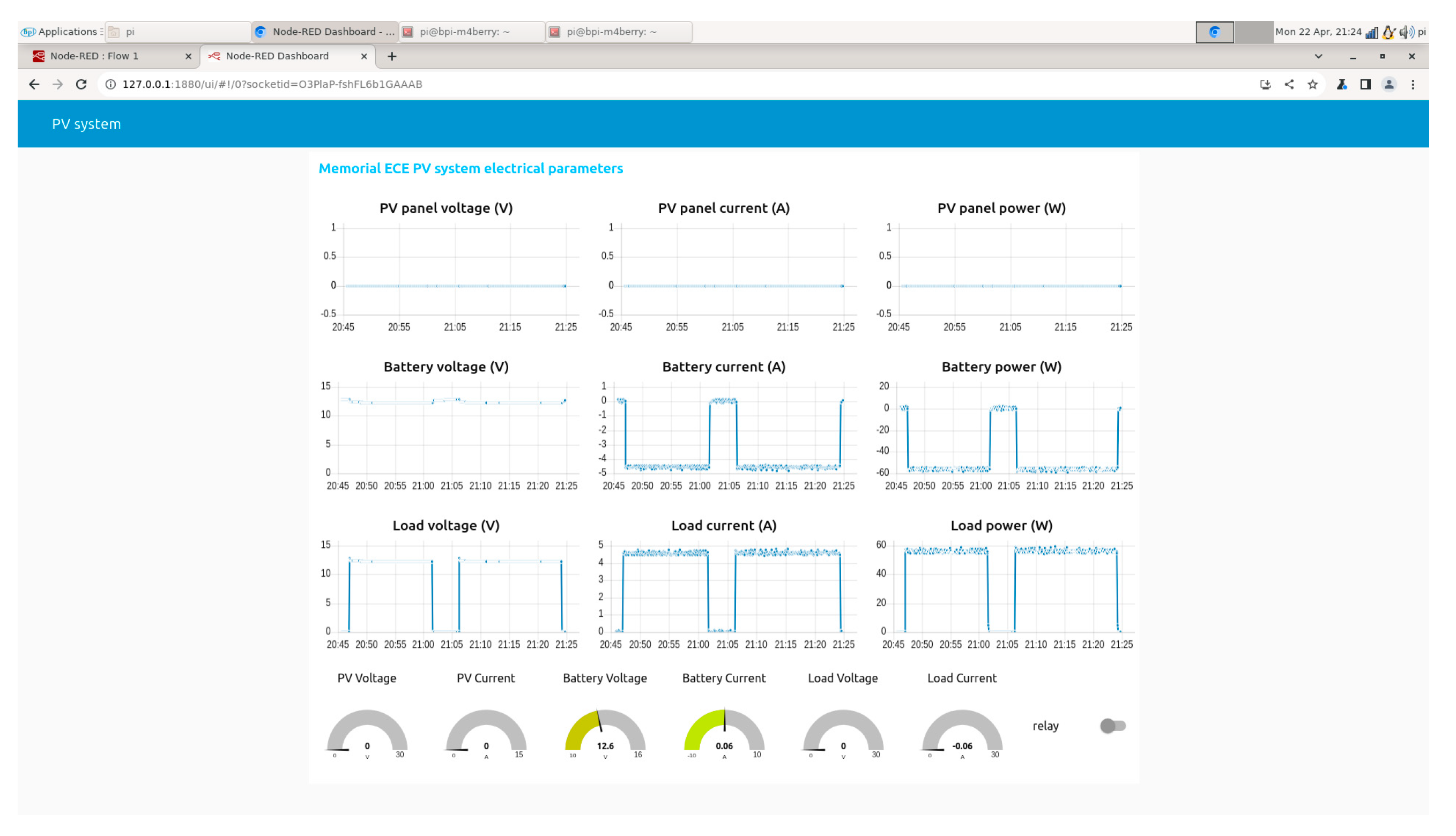Bookmark this page with the star icon

point(1313,85)
